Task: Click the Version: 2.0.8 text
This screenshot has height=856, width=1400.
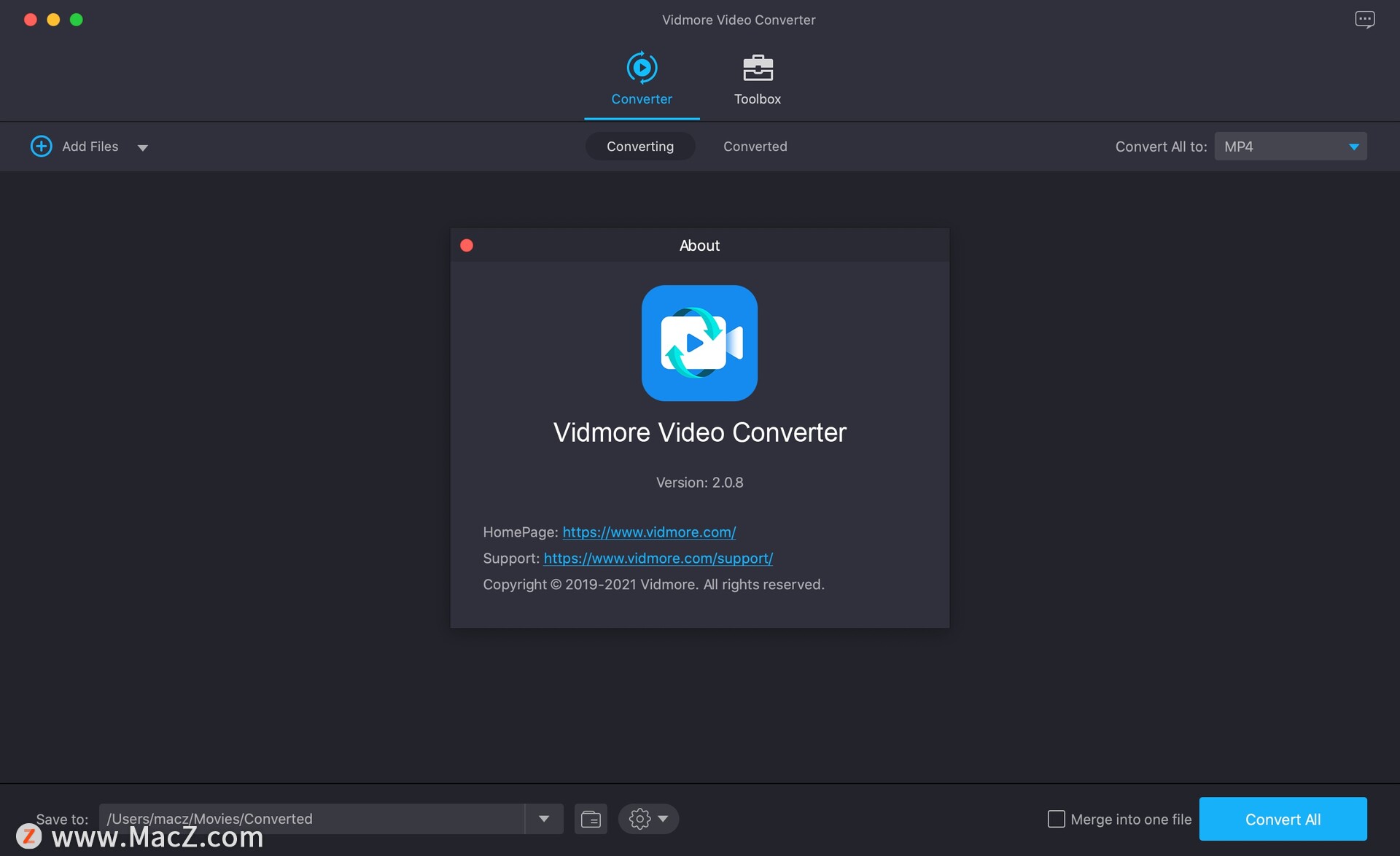Action: click(x=699, y=483)
